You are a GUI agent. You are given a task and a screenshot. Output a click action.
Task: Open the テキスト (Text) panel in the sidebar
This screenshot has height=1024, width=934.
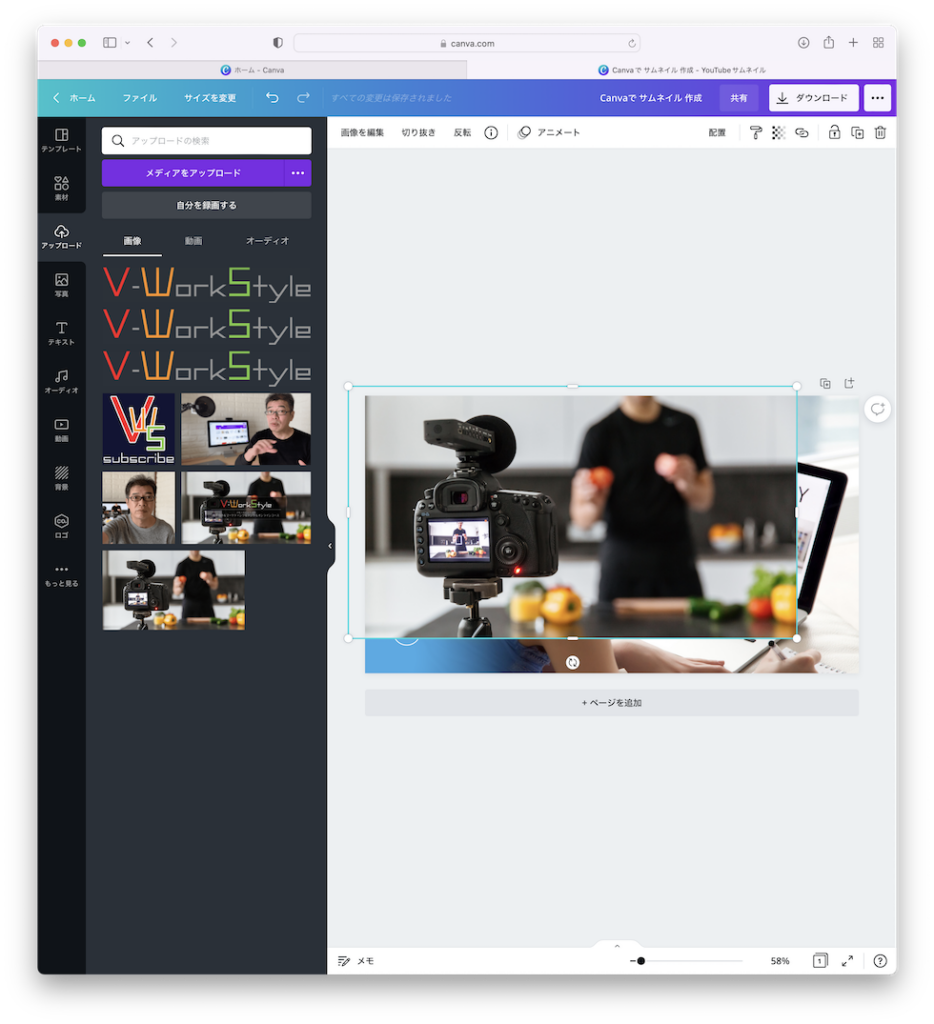pyautogui.click(x=61, y=332)
